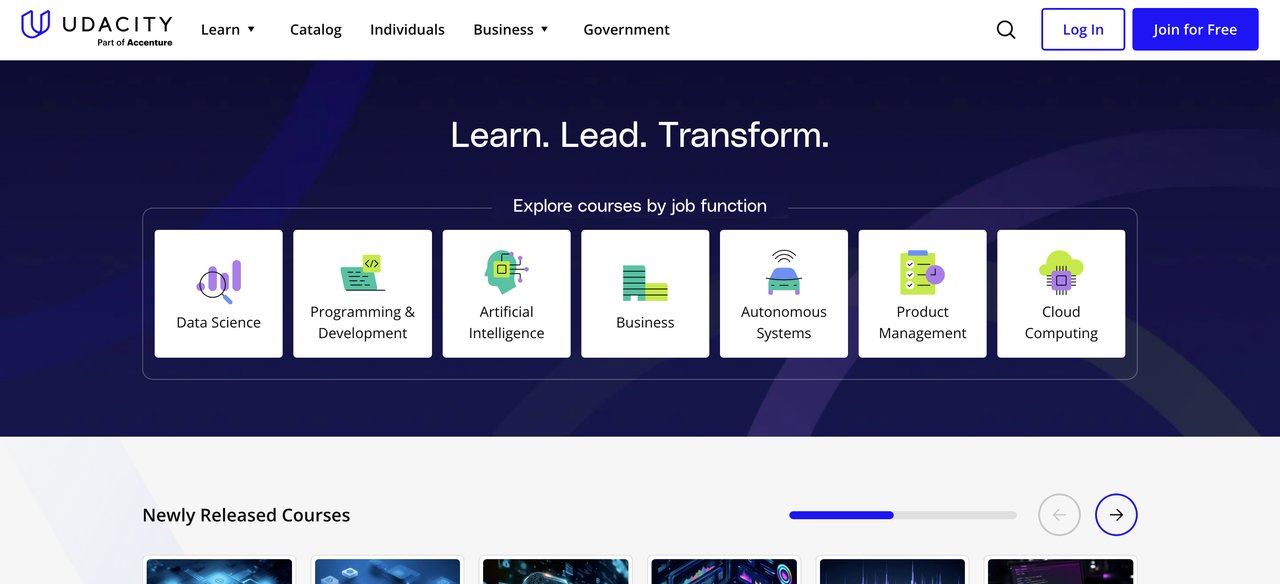Select the Cloud Computing chip icon
The image size is (1280, 584).
coord(1061,272)
